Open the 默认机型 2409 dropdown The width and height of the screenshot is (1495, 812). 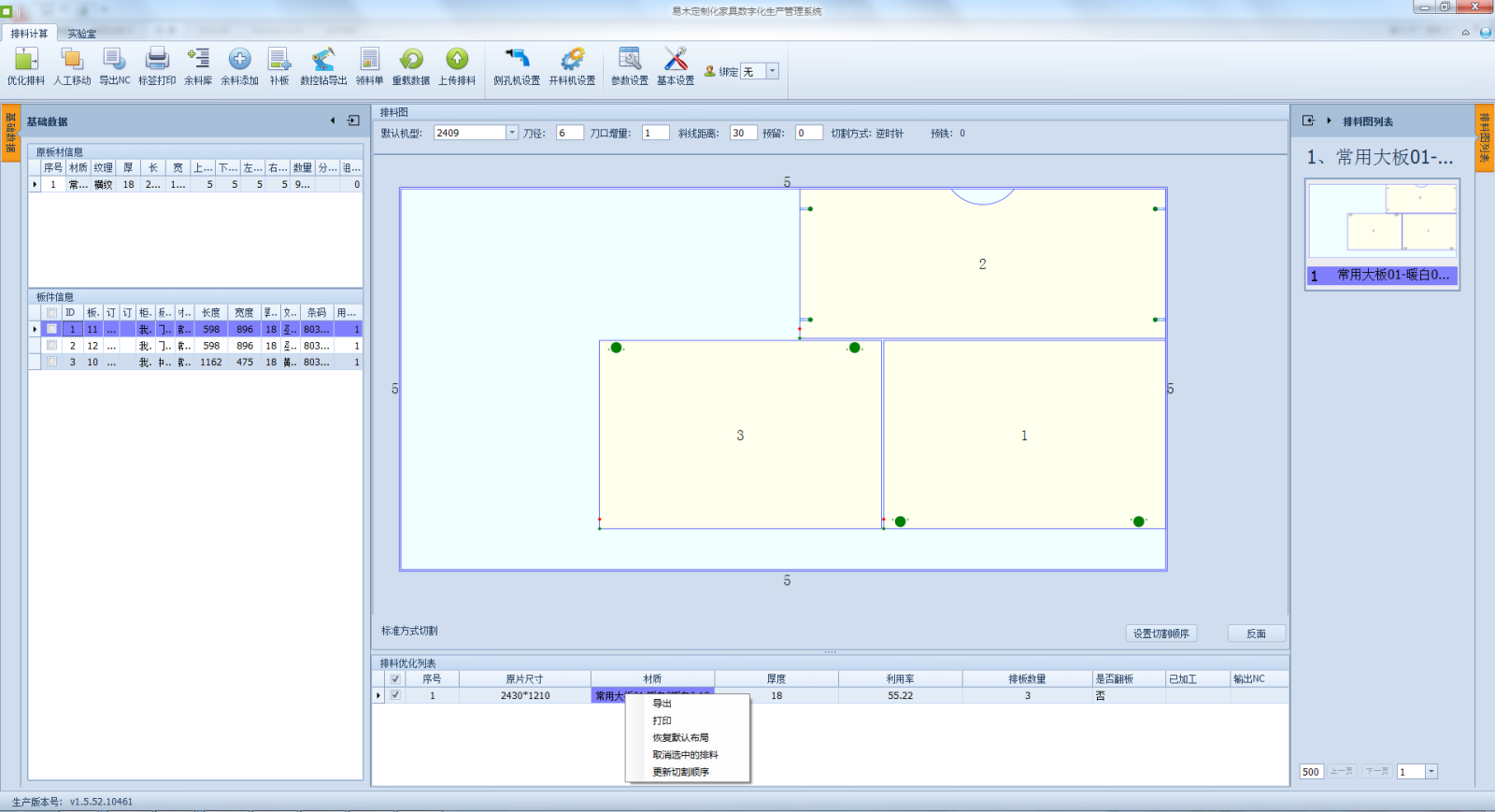[x=511, y=133]
